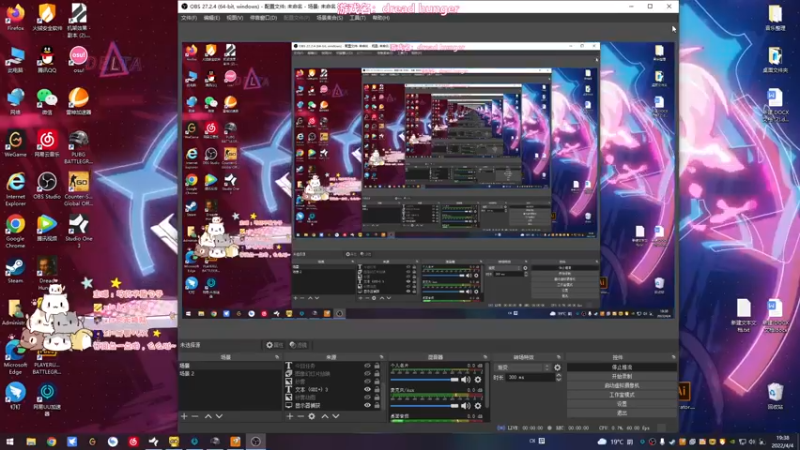Open the 微信 WeChat desktop icon

point(47,101)
